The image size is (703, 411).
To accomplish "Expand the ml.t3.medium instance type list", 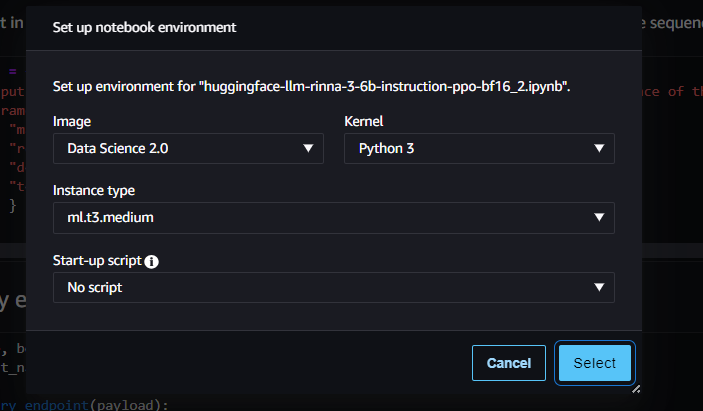I will (x=334, y=218).
